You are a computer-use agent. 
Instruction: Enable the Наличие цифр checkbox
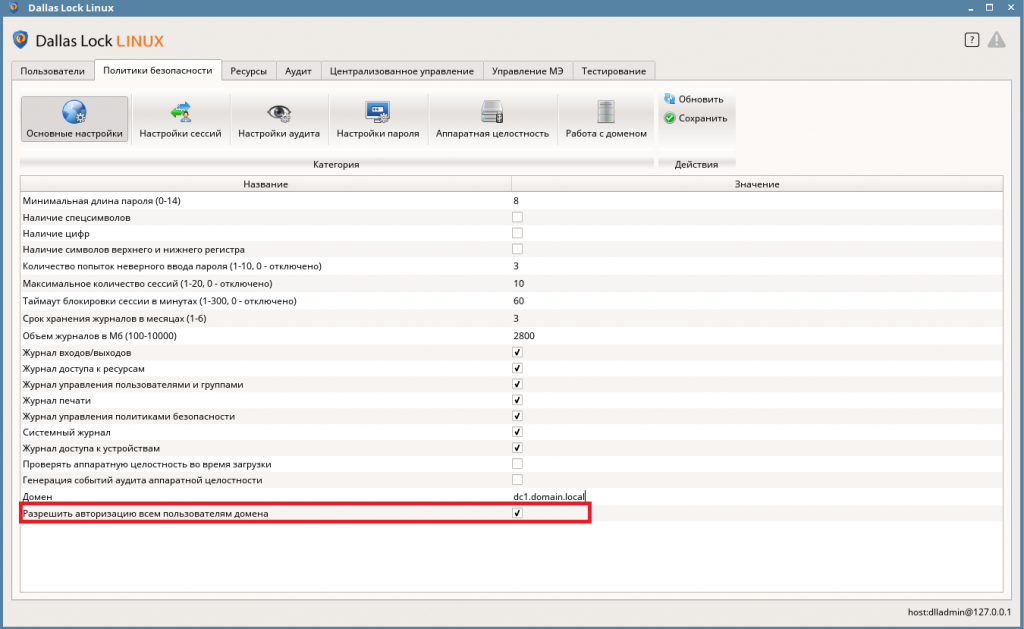pyautogui.click(x=517, y=233)
